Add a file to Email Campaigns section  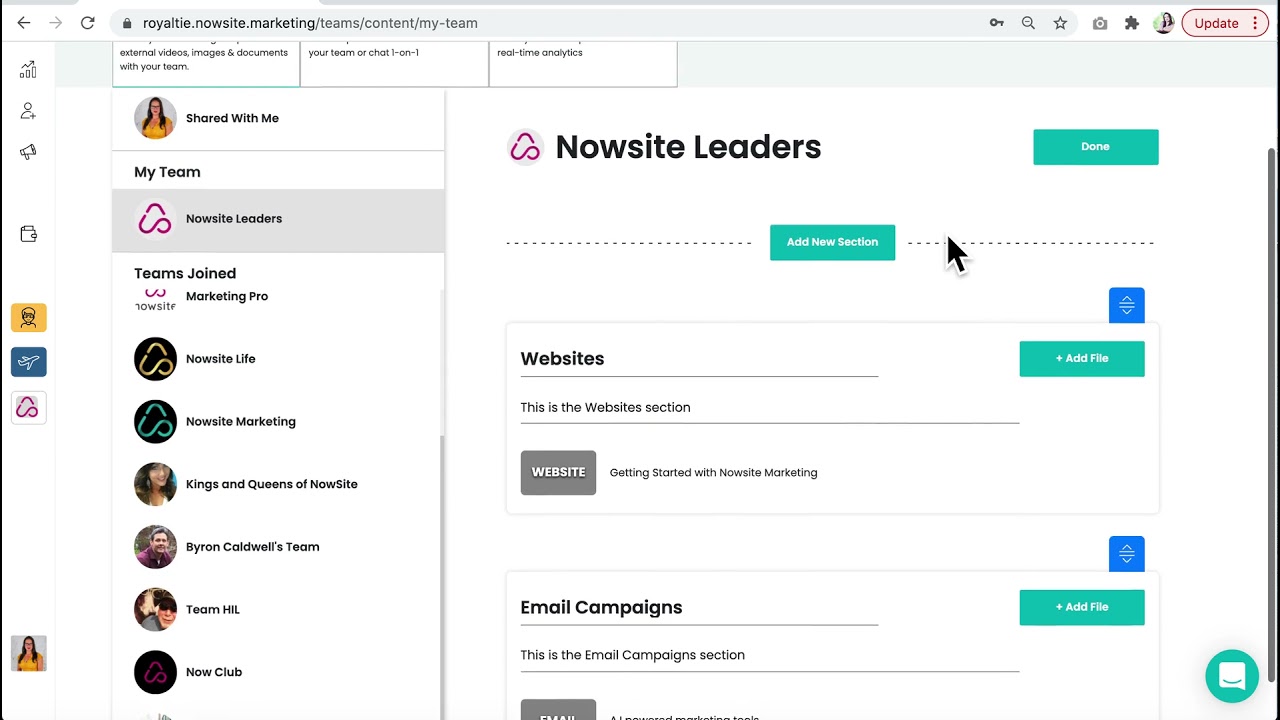point(1081,607)
